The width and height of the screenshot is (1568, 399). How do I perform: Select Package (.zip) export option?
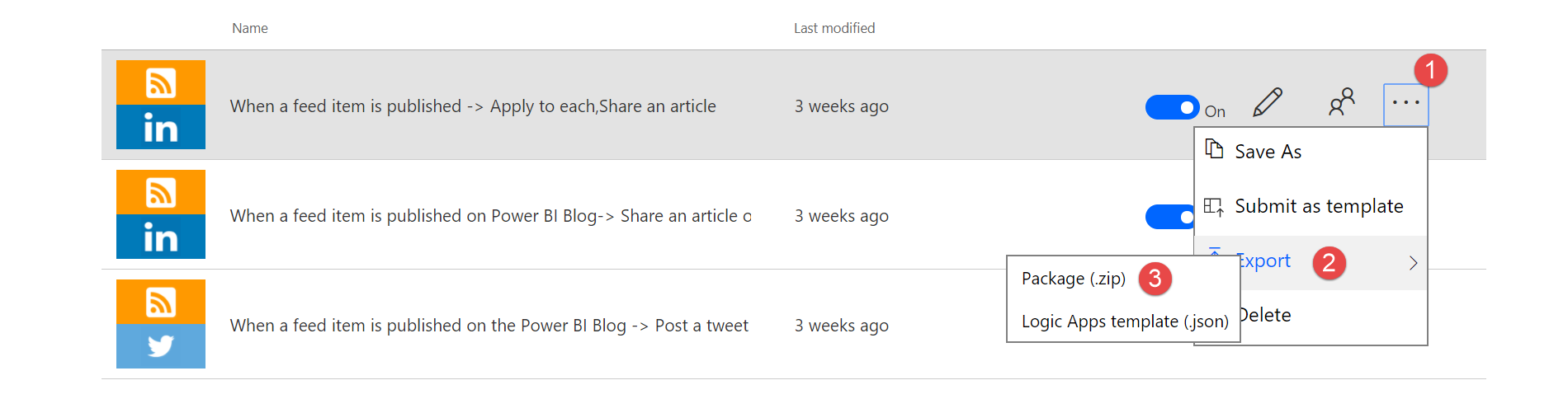coord(1073,279)
